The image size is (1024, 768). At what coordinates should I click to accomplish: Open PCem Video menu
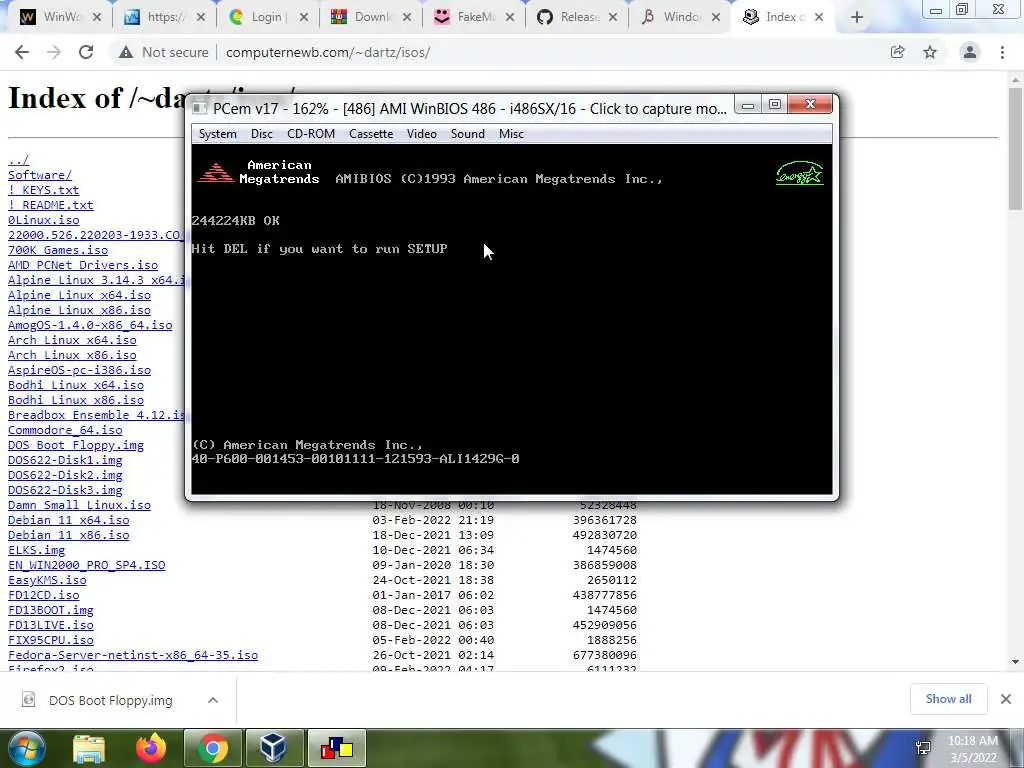(x=422, y=134)
